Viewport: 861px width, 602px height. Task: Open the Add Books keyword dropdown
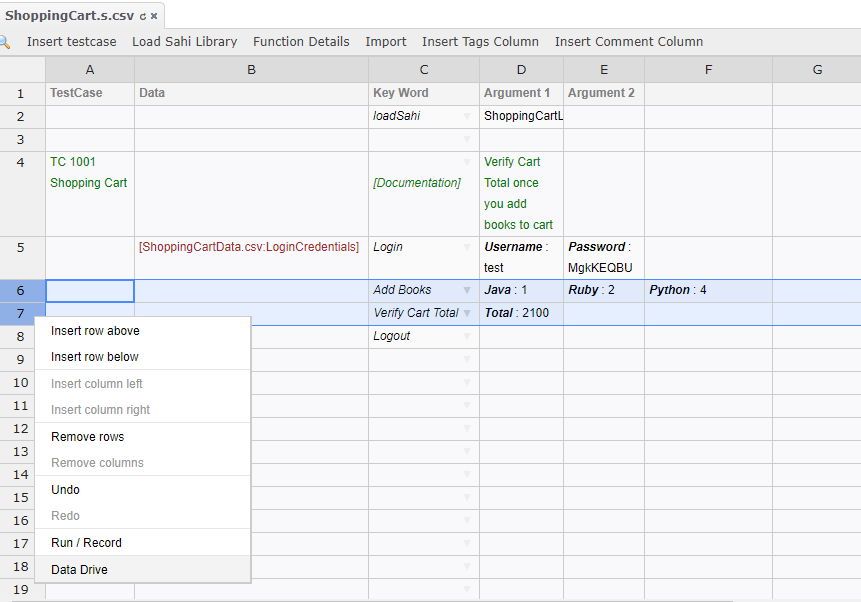click(467, 291)
